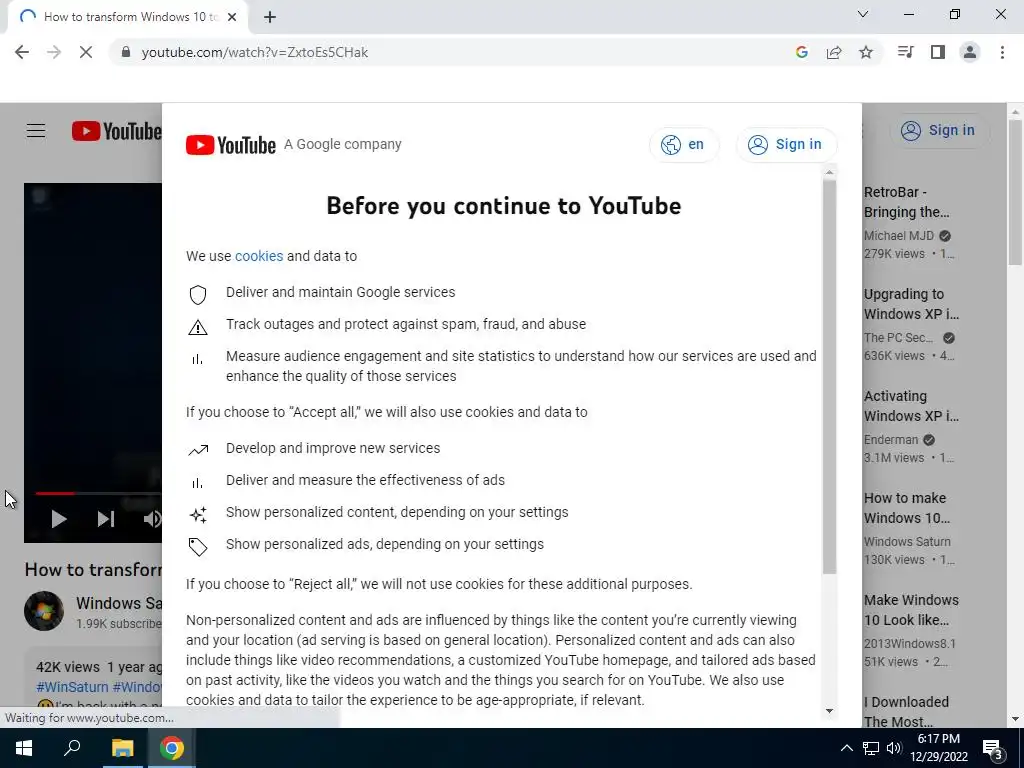Screen dimensions: 1024x768
Task: Toggle Chrome side panel
Action: [938, 52]
